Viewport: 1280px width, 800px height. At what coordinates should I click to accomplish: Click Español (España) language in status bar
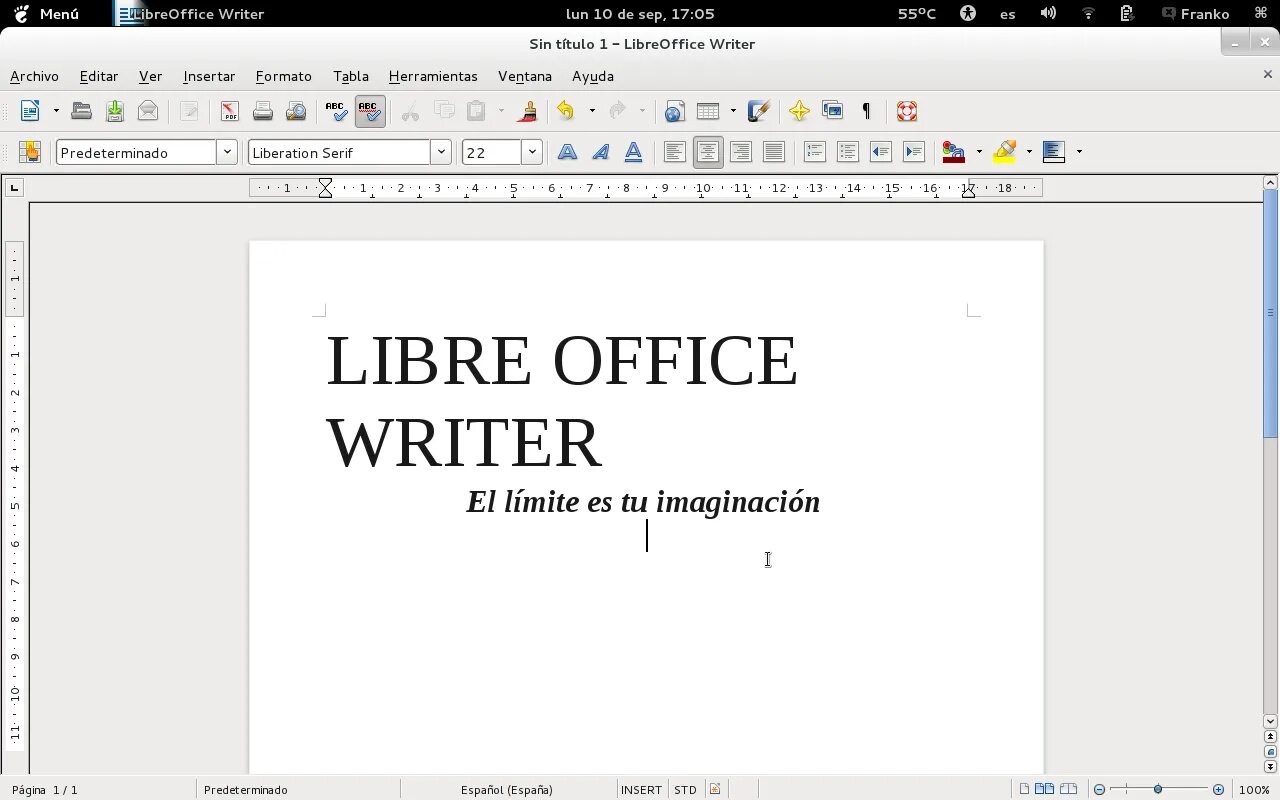tap(507, 789)
